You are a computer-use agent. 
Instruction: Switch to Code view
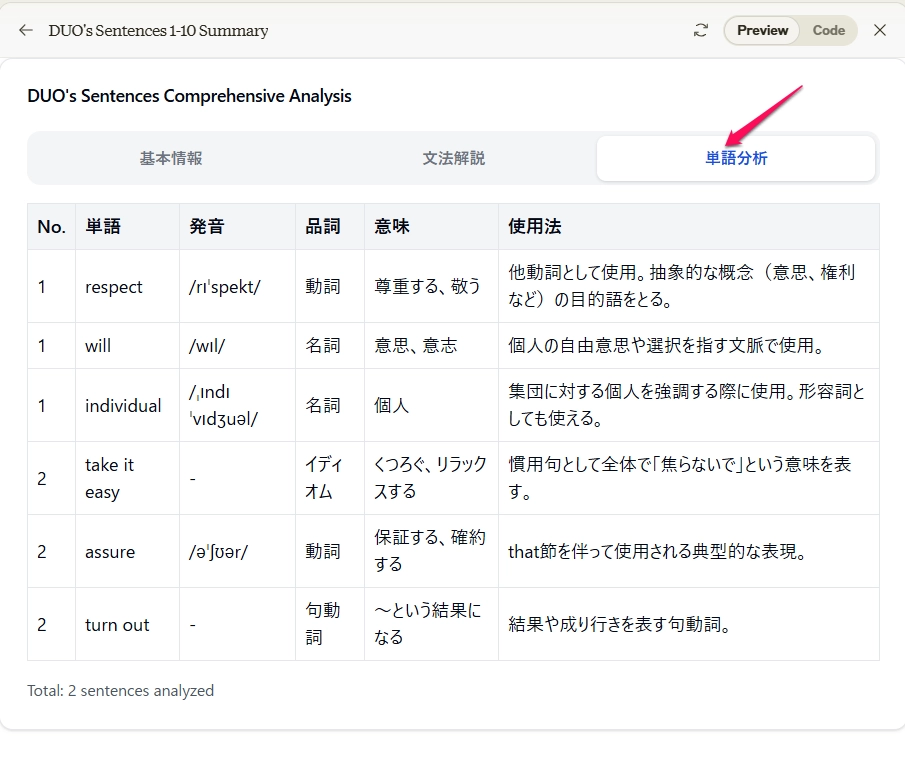[828, 30]
